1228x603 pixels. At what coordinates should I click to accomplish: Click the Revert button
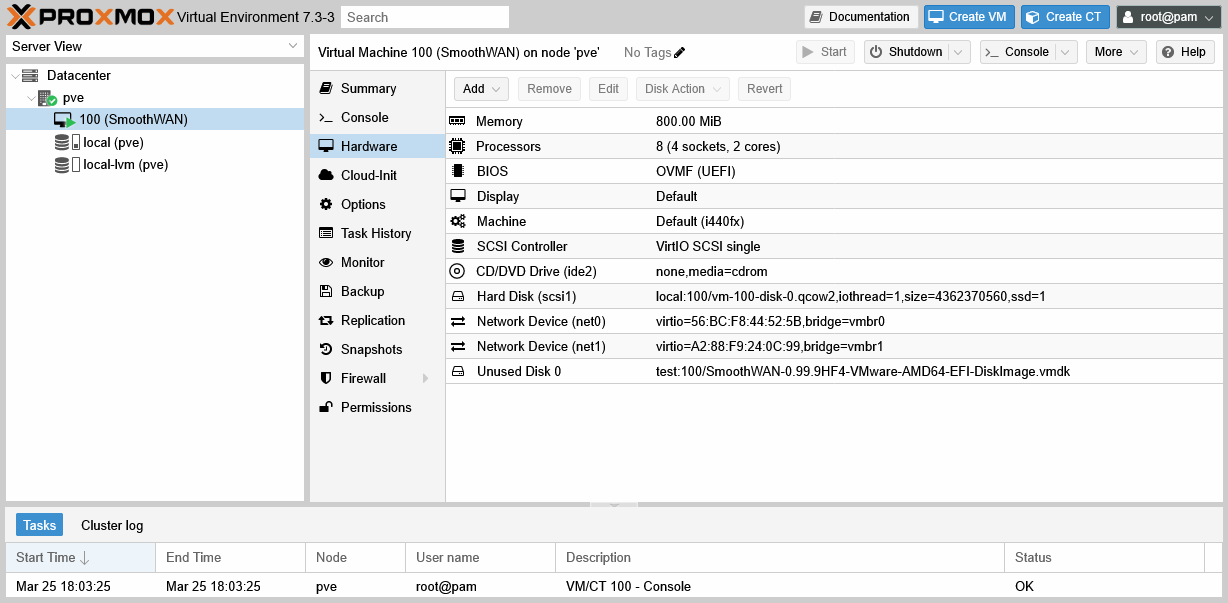pos(764,88)
